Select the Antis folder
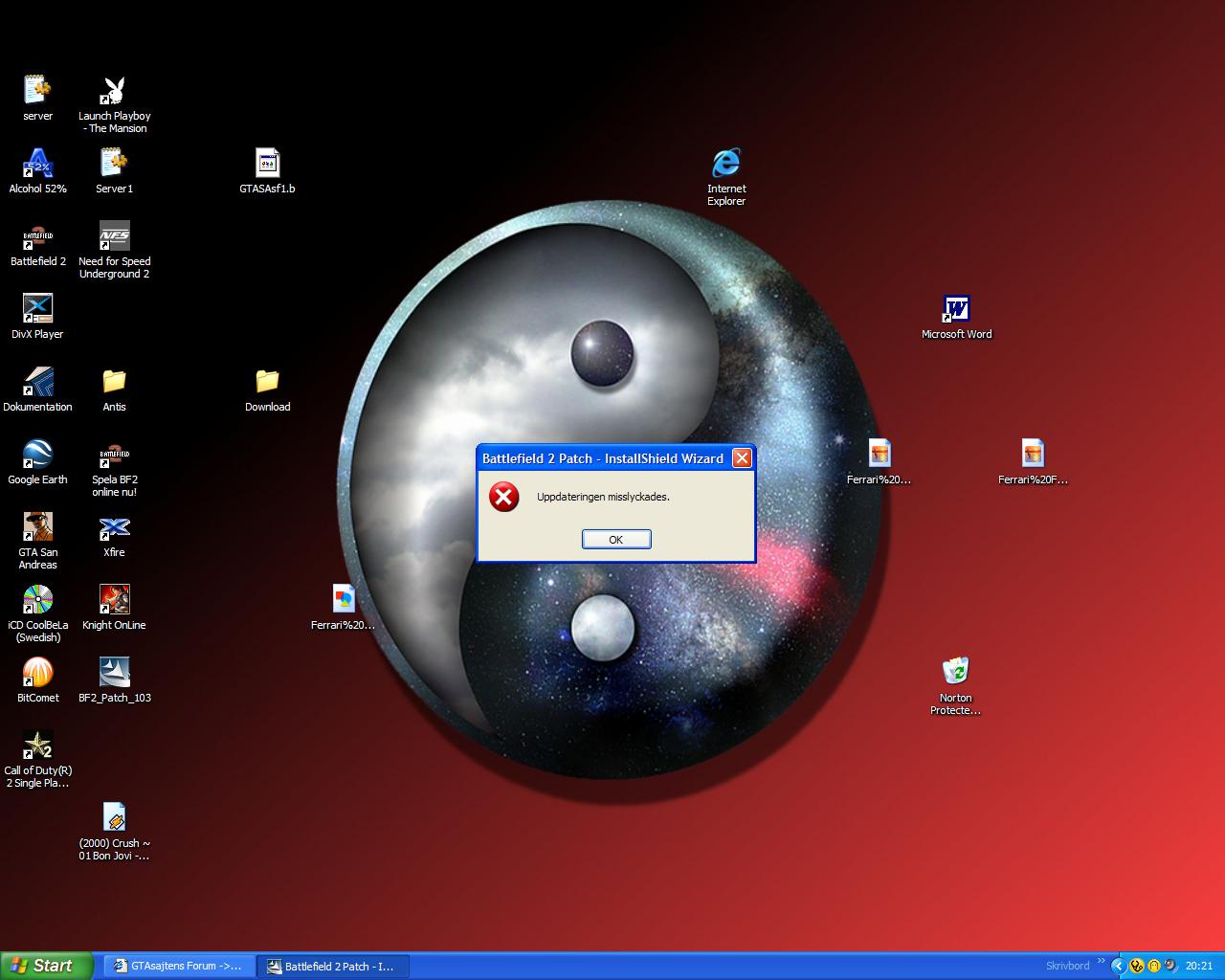Image resolution: width=1225 pixels, height=980 pixels. coord(114,389)
